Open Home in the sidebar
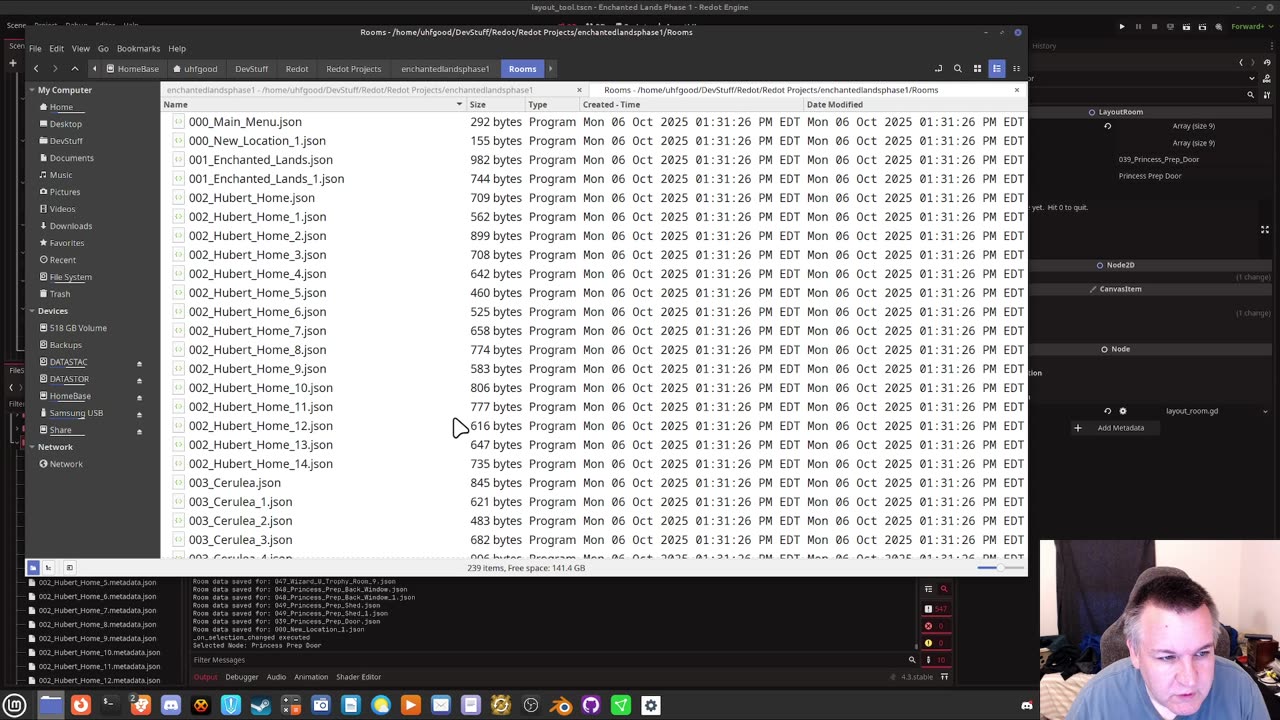1280x720 pixels. 61,107
